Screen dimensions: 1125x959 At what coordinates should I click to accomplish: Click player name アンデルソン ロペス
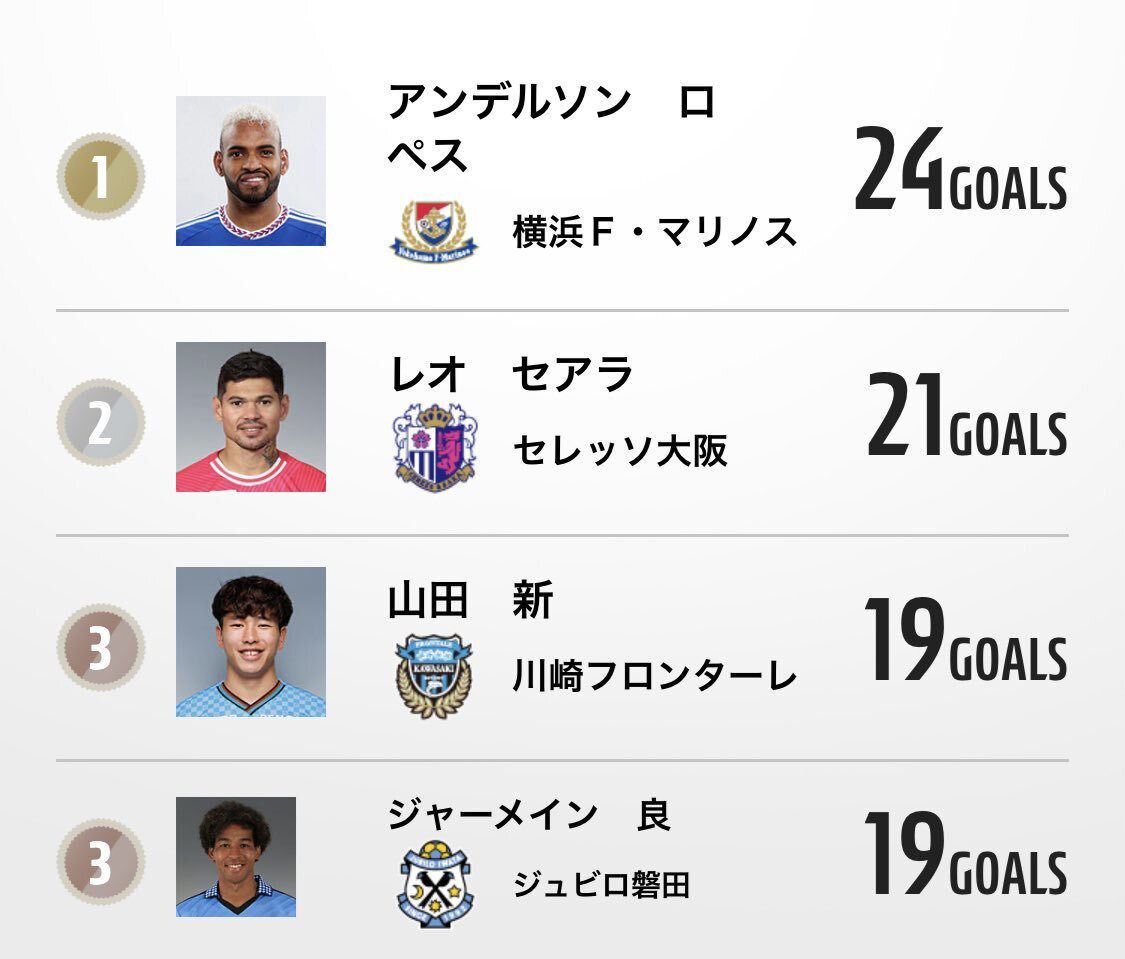(x=552, y=128)
